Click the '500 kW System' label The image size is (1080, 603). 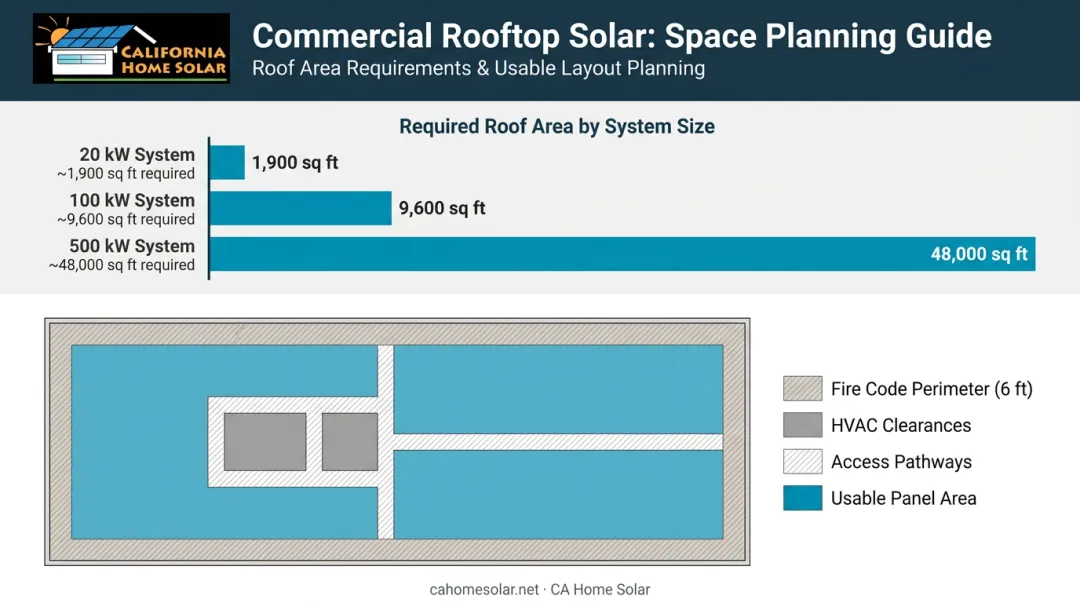pos(132,246)
